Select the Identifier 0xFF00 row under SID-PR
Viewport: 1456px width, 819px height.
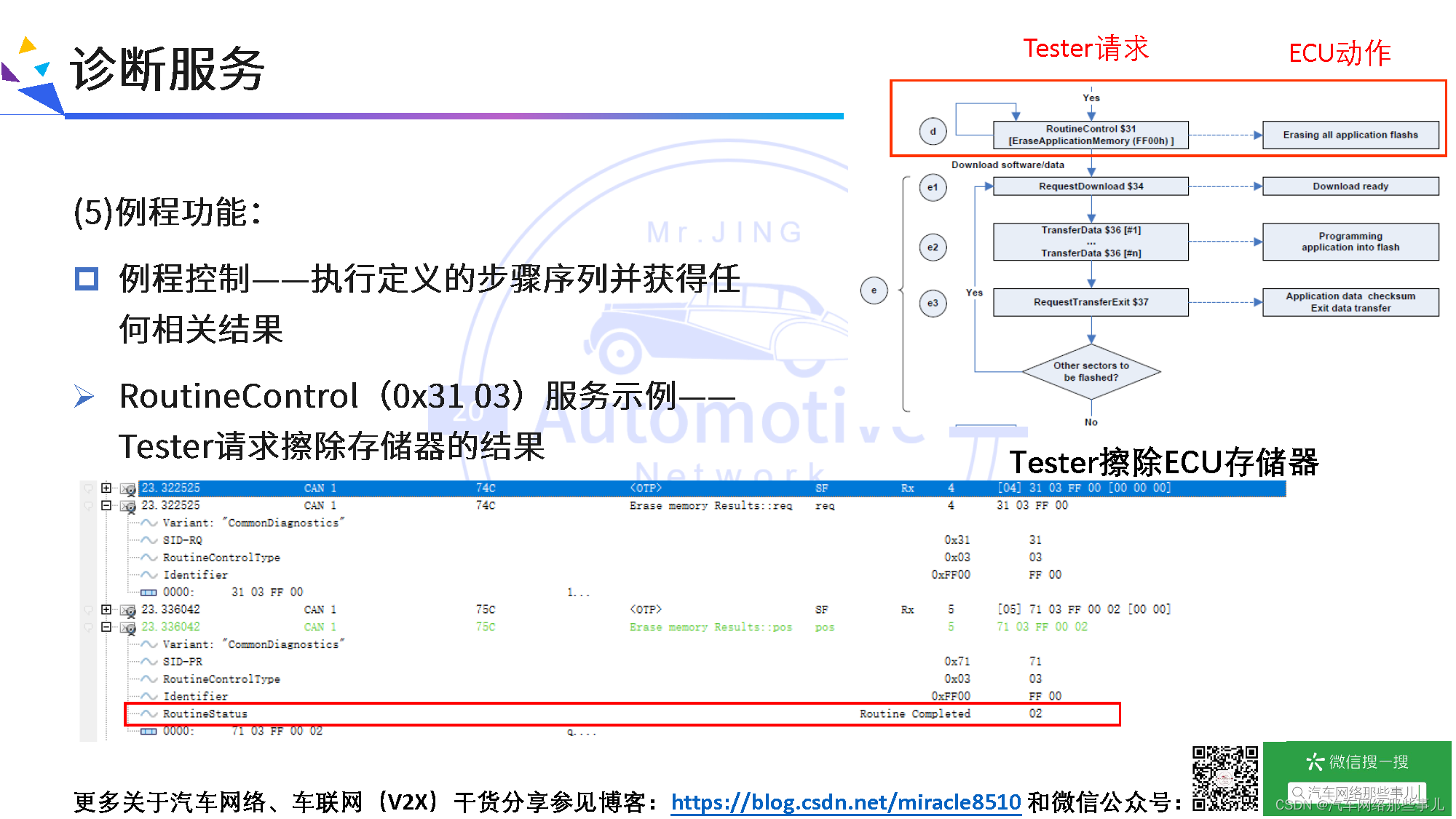195,697
